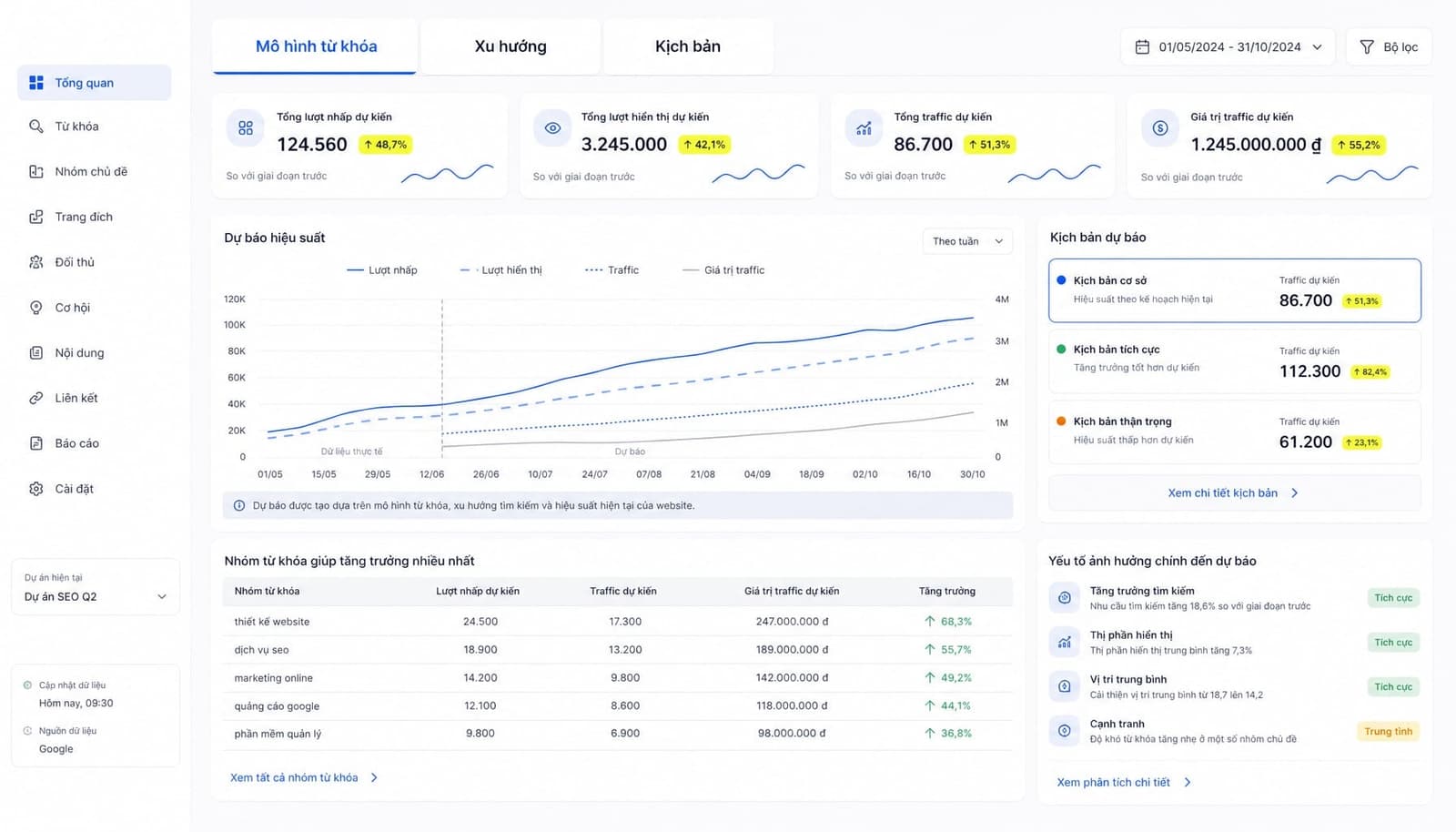Click the marketing online keyword group
This screenshot has height=832, width=1456.
[x=273, y=678]
